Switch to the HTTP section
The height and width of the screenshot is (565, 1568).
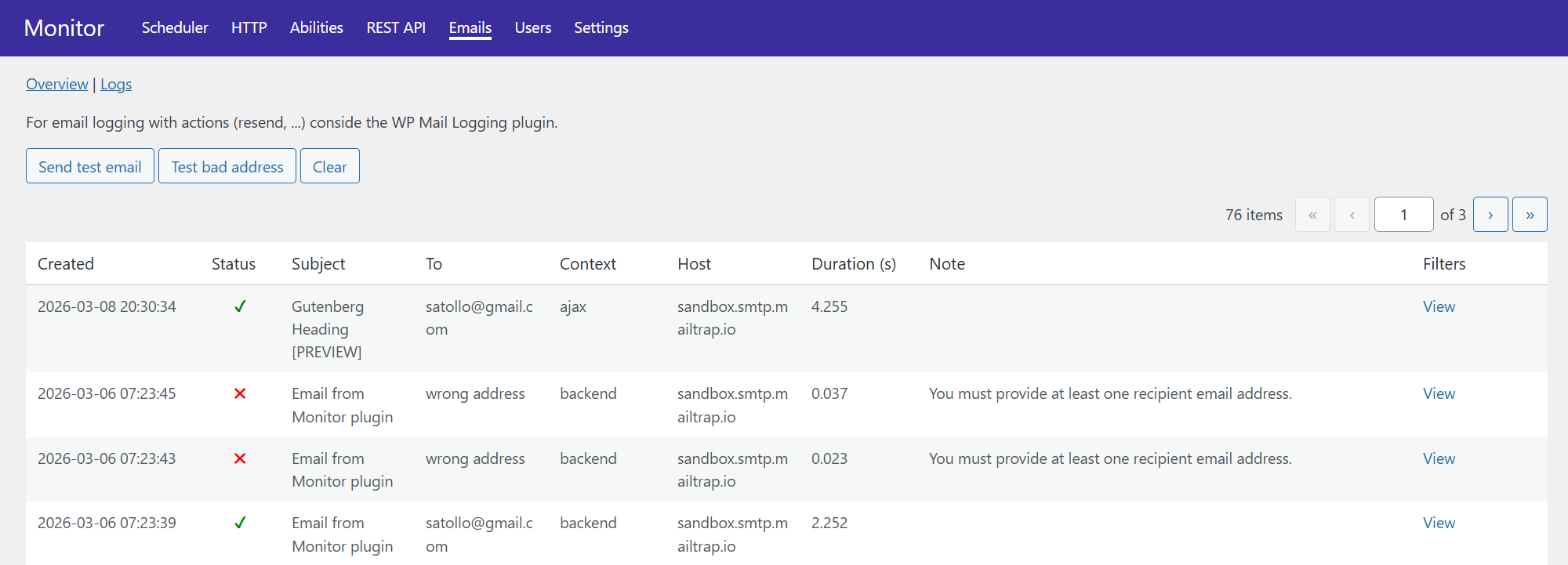(249, 27)
